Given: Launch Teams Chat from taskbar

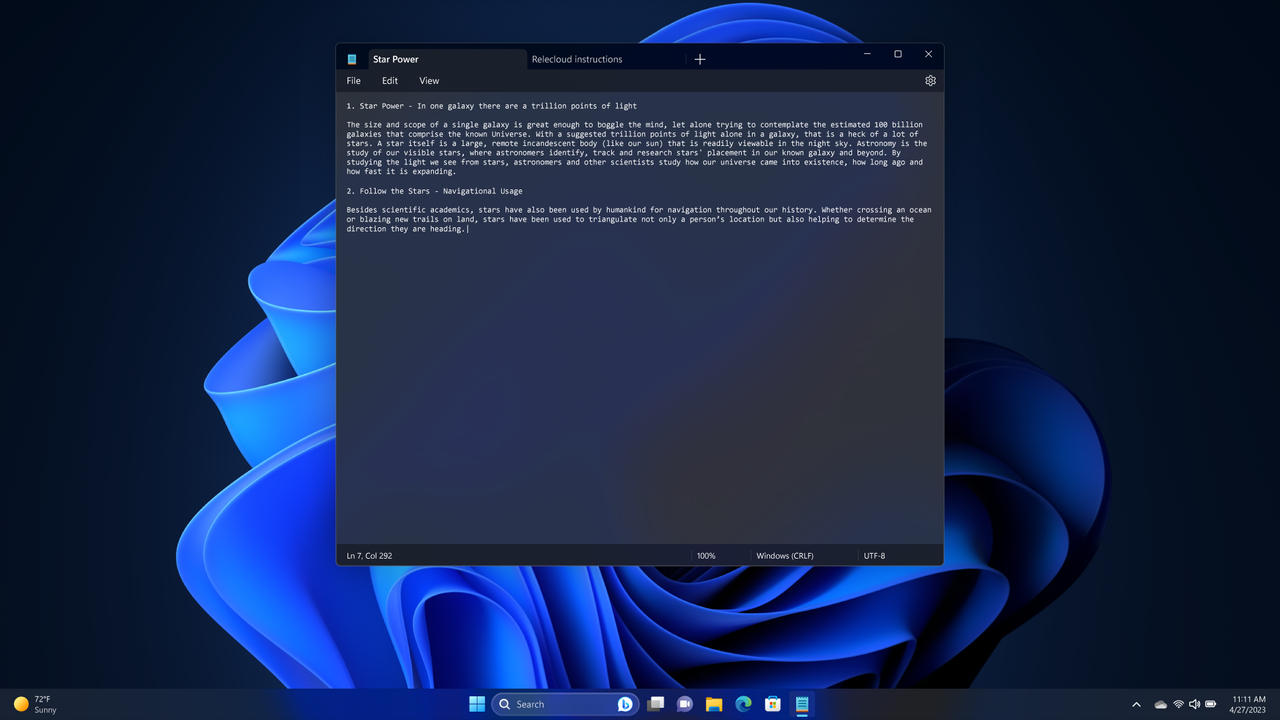Looking at the screenshot, I should click(685, 704).
